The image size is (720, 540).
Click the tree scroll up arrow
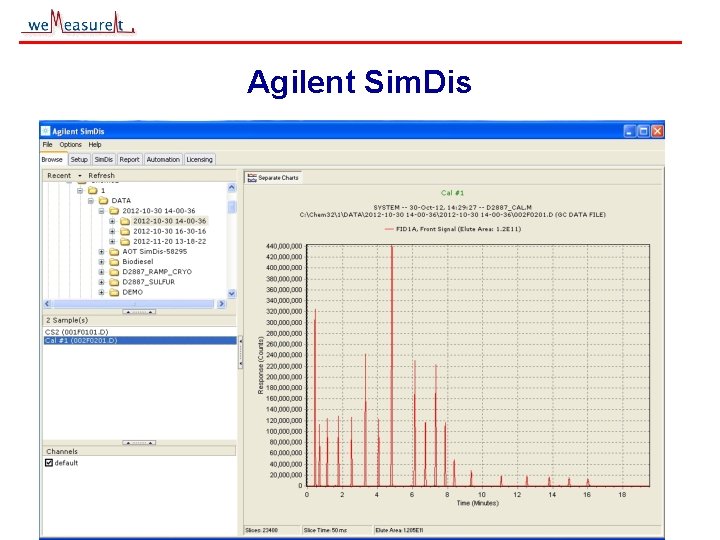(232, 187)
